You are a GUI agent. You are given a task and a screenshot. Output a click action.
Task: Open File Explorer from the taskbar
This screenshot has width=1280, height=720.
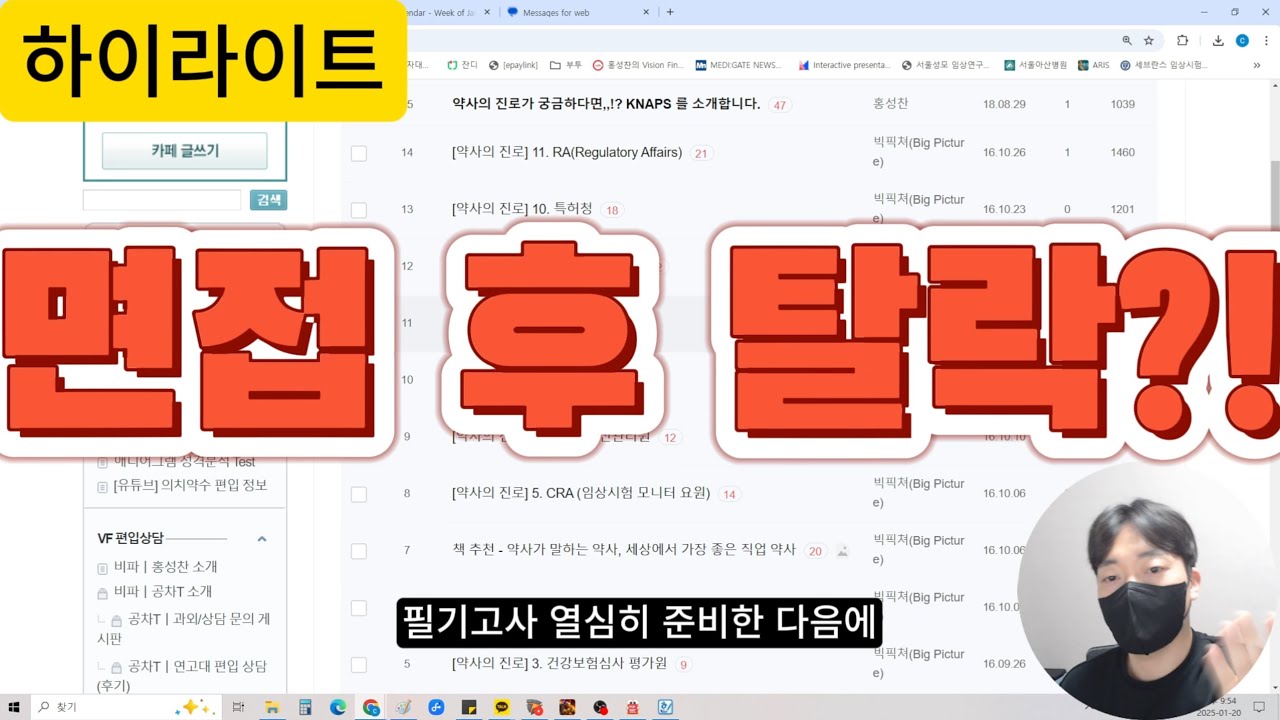click(x=272, y=707)
